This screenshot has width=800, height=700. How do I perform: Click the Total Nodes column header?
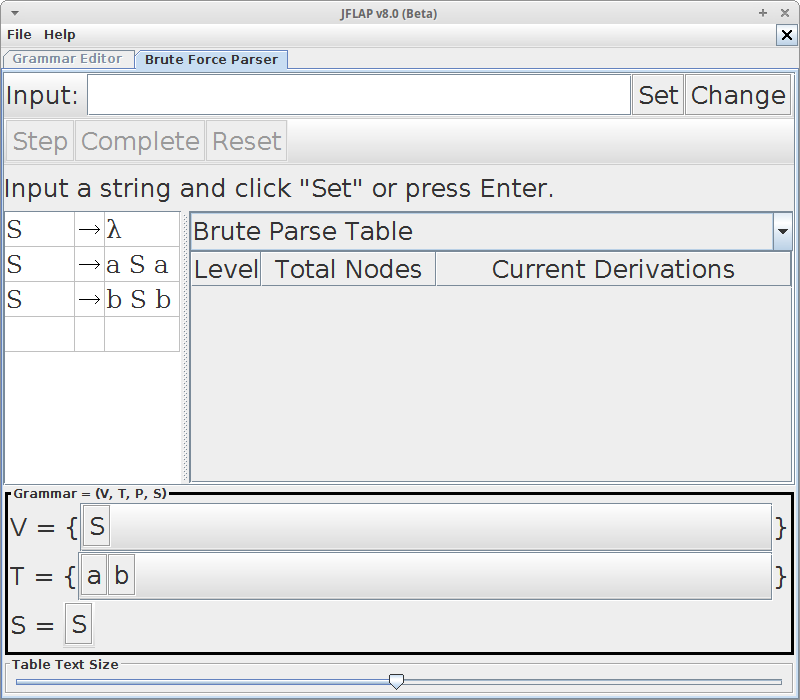(x=348, y=269)
